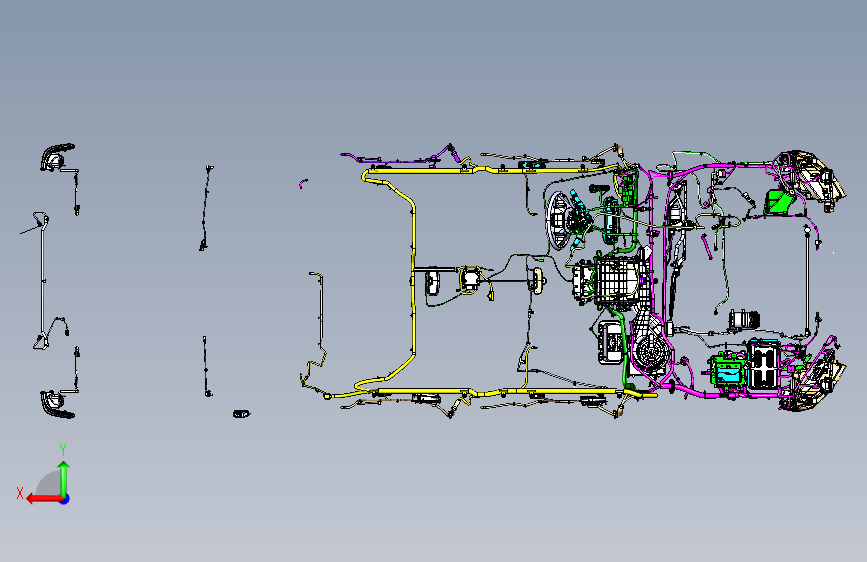Image resolution: width=867 pixels, height=562 pixels.
Task: Select the cyan component beside the steering column
Action: pos(612,221)
